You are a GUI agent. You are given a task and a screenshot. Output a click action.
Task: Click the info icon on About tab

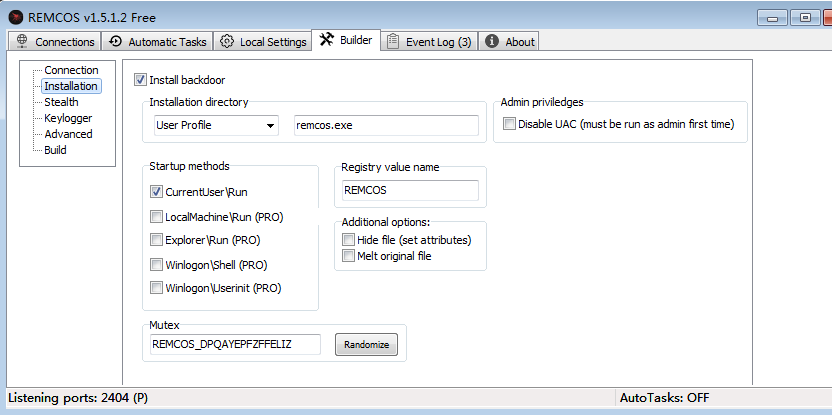pyautogui.click(x=491, y=41)
